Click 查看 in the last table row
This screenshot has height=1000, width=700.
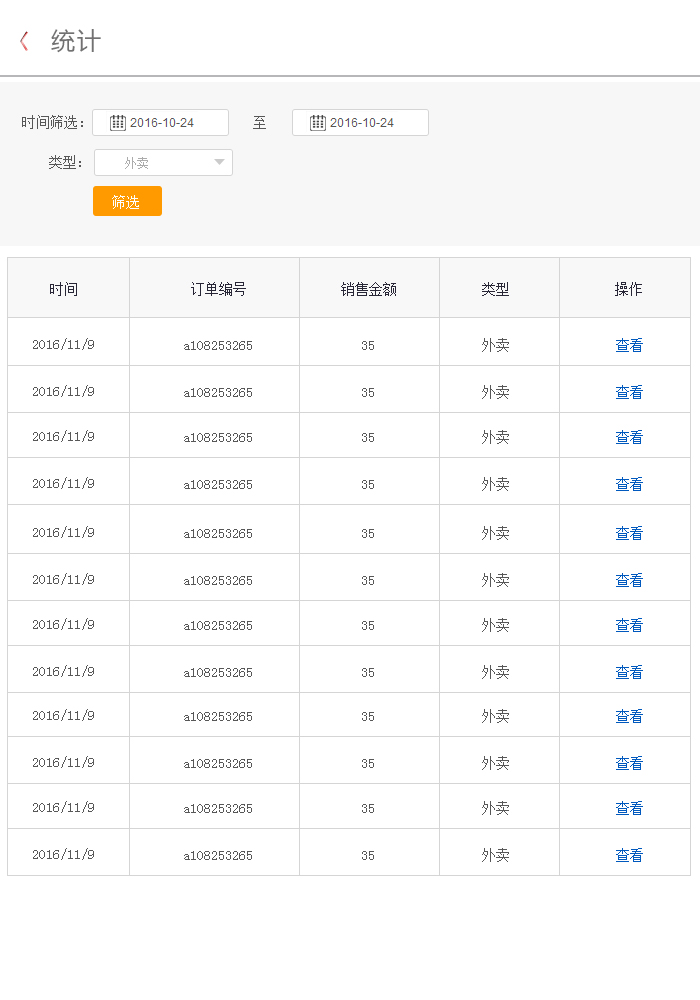click(629, 856)
